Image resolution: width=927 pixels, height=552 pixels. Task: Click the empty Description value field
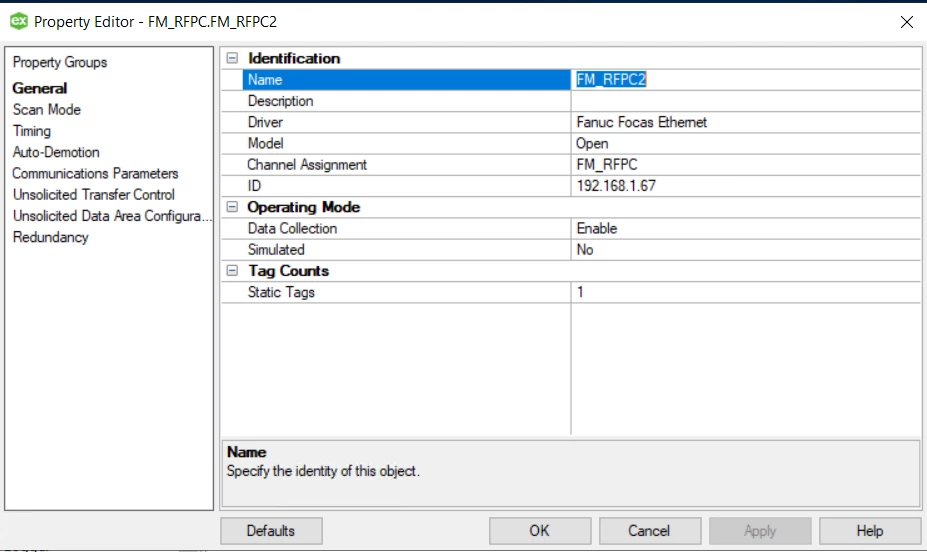pyautogui.click(x=746, y=101)
